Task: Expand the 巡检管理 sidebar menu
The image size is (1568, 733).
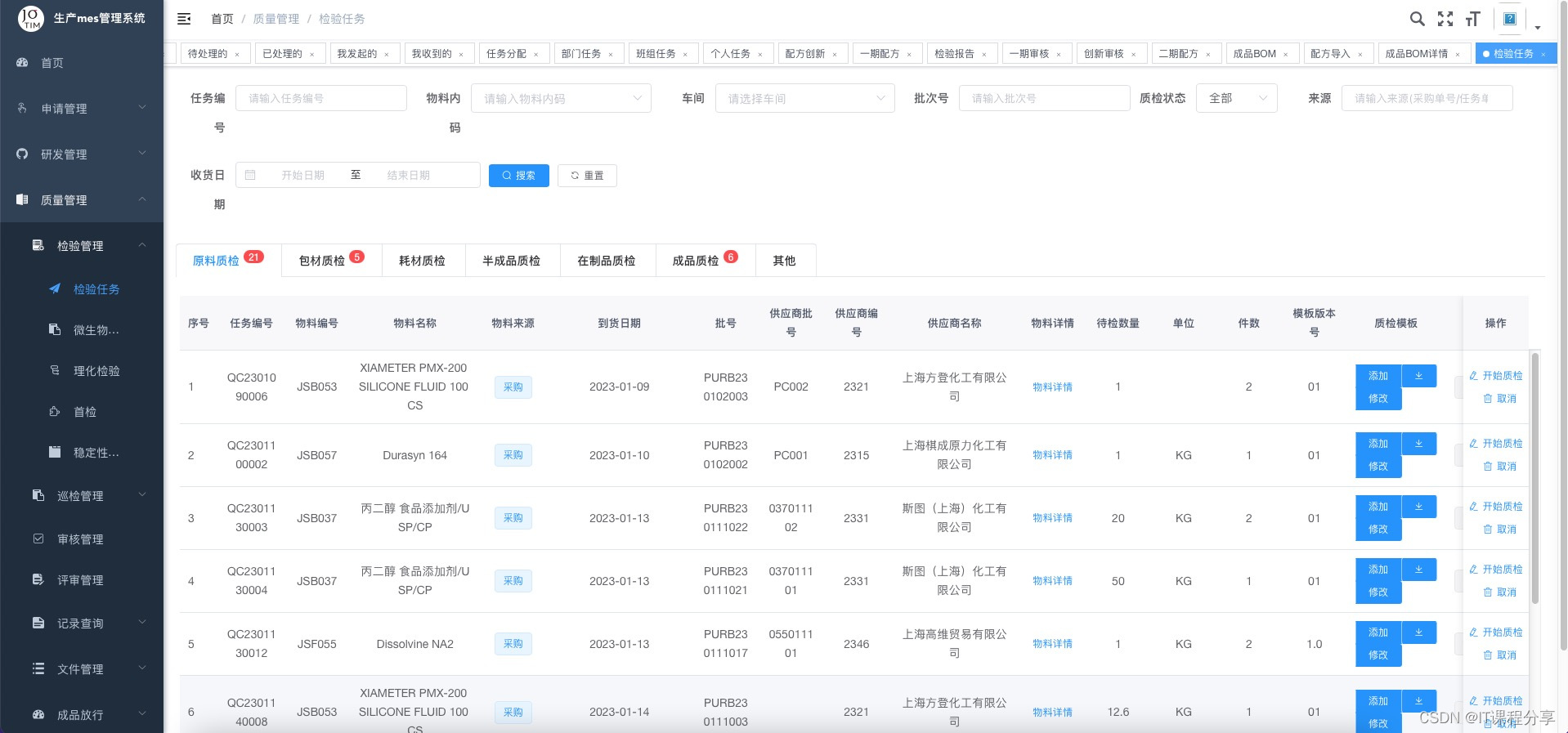Action: (82, 496)
